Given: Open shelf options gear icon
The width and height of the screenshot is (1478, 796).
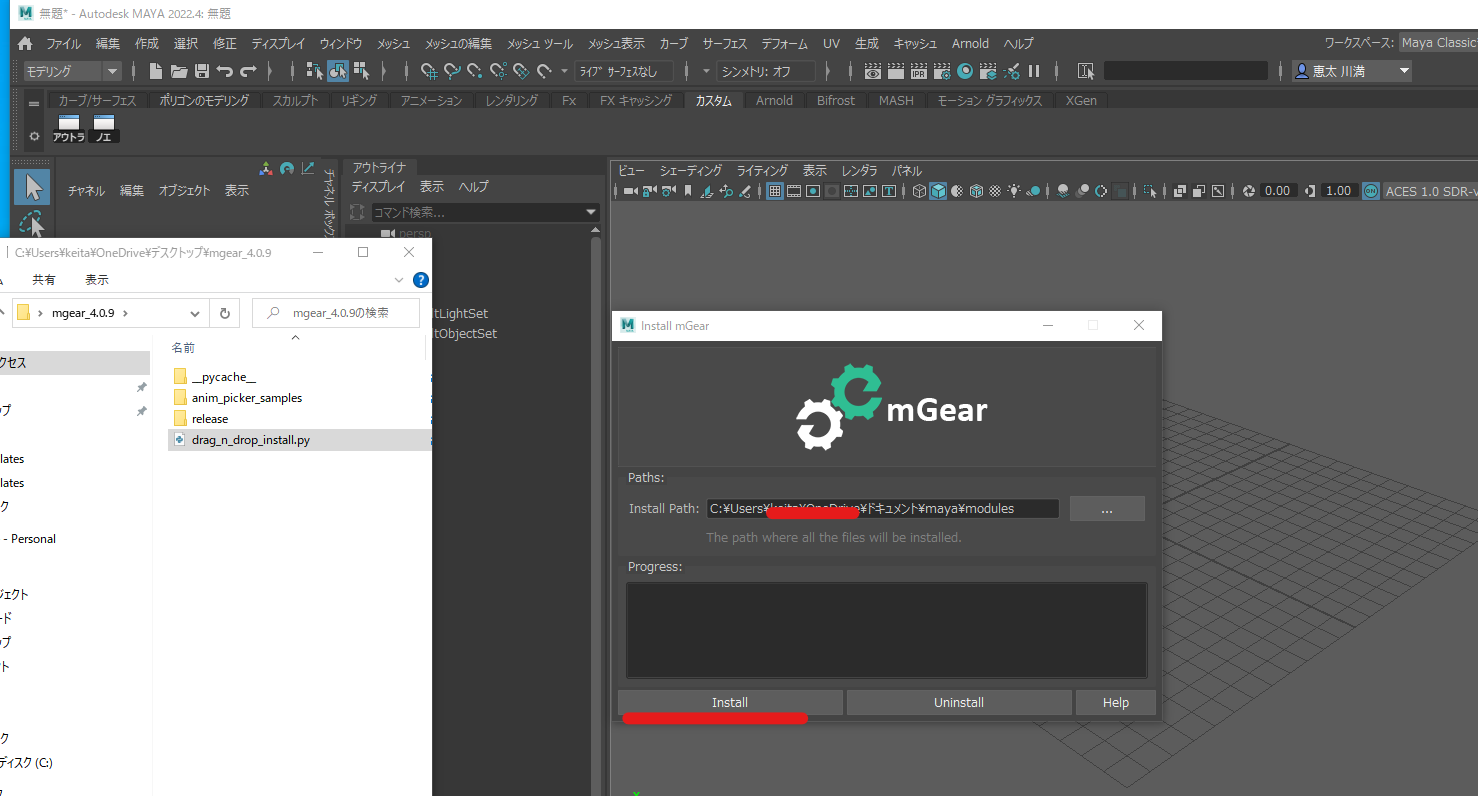Looking at the screenshot, I should [34, 135].
